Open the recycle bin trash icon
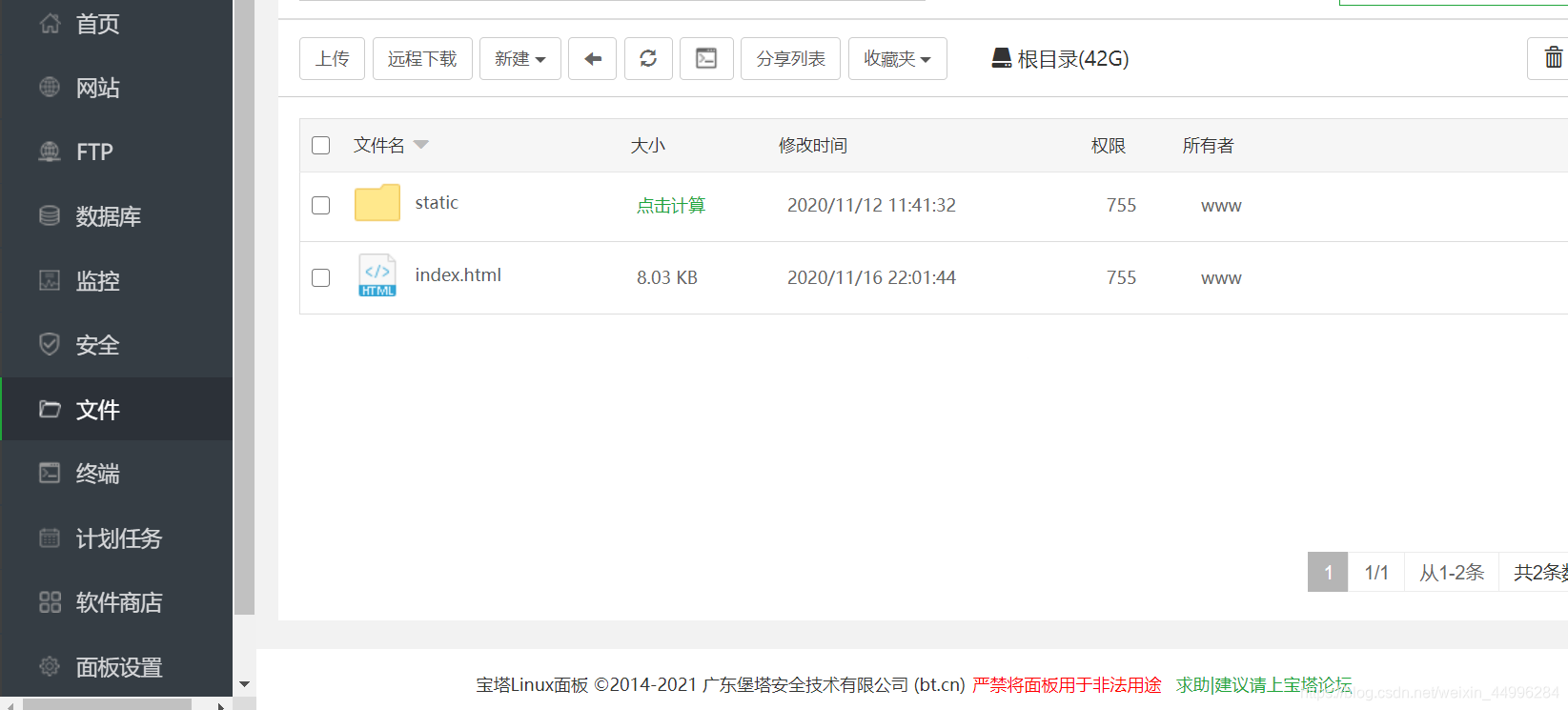Image resolution: width=1568 pixels, height=710 pixels. (x=1553, y=59)
